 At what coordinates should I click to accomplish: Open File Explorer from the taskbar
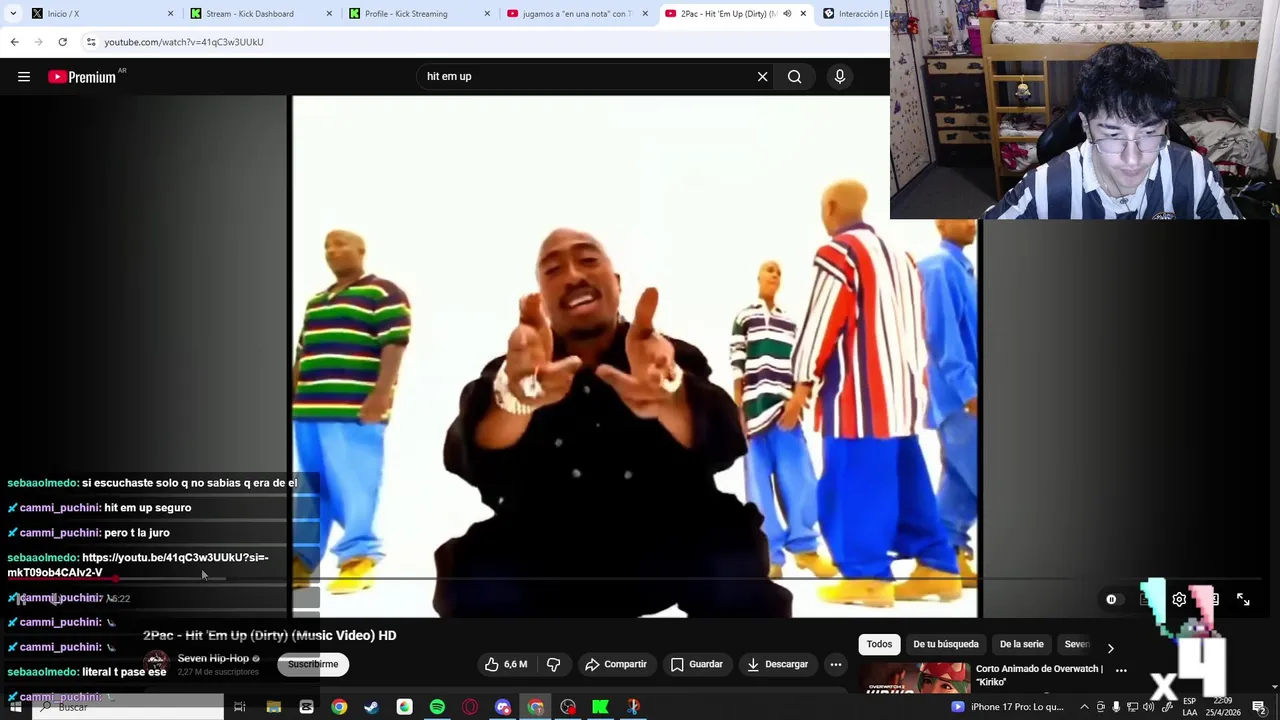pyautogui.click(x=273, y=707)
